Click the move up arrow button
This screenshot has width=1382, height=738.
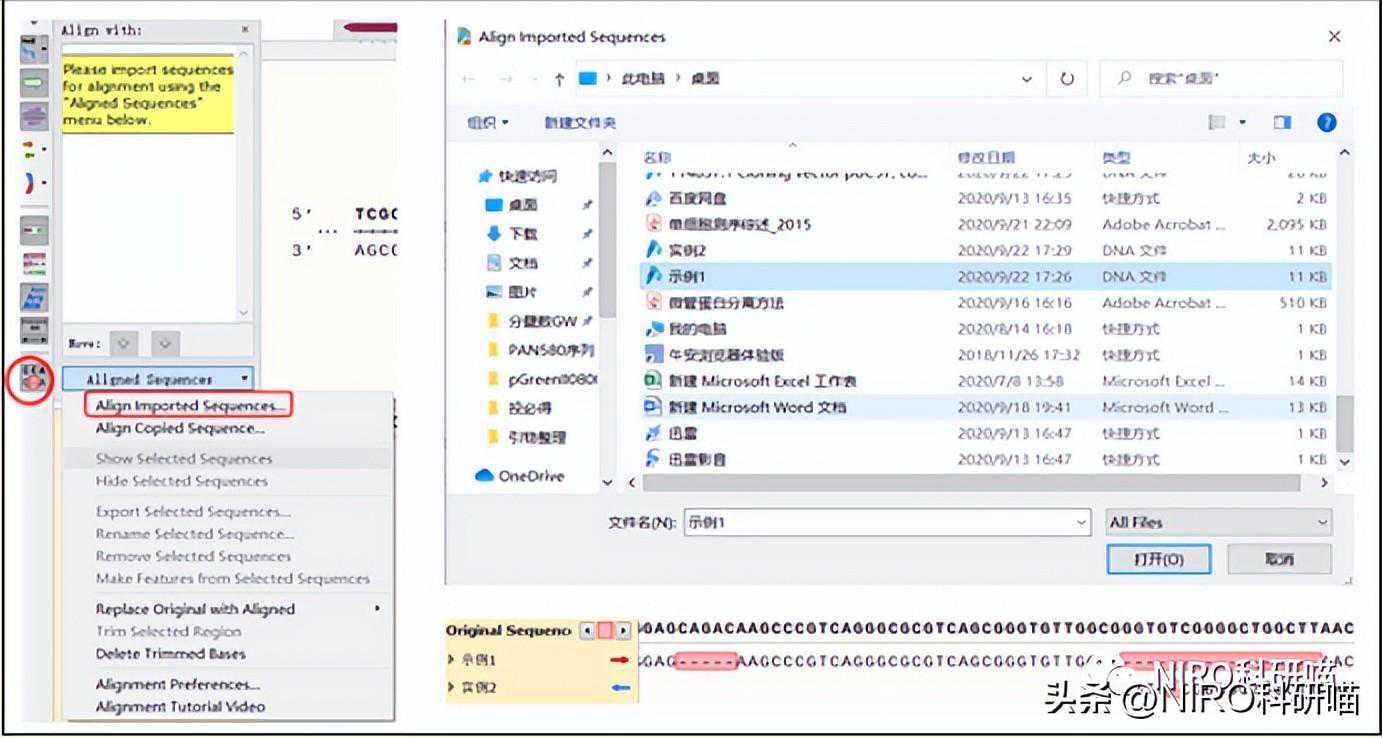[123, 343]
